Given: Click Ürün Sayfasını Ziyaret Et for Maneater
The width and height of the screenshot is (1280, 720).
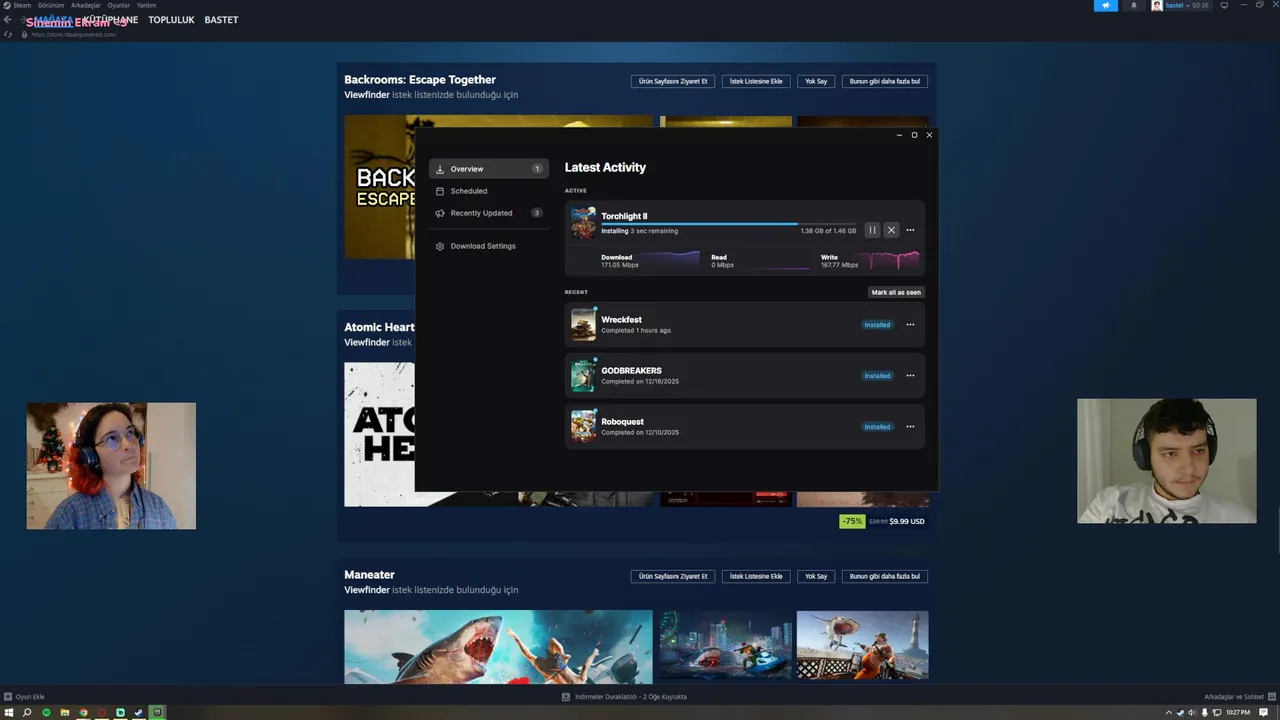Looking at the screenshot, I should 673,576.
